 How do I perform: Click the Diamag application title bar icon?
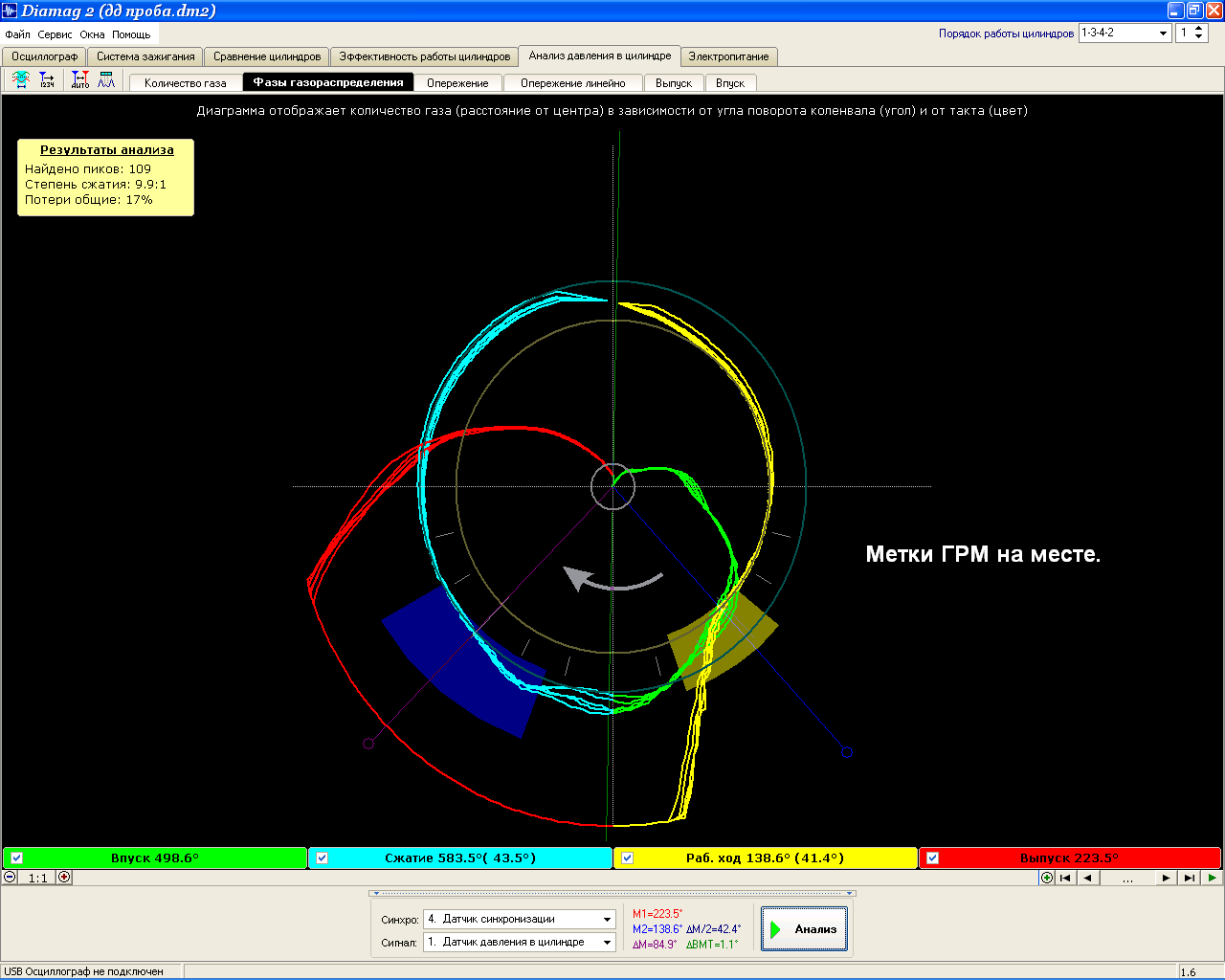[10, 11]
